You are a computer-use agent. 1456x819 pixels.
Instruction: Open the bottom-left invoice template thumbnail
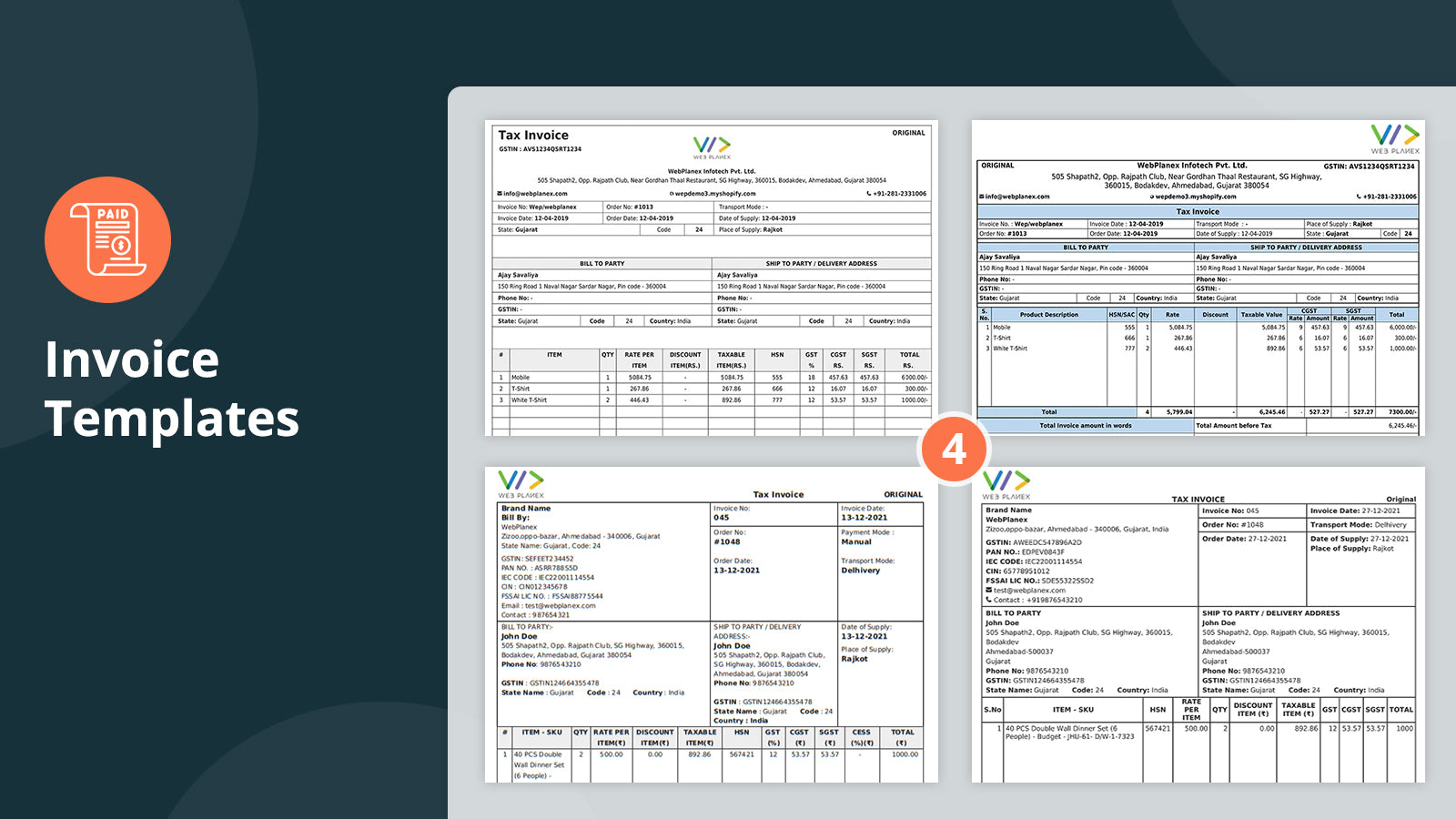click(x=712, y=624)
